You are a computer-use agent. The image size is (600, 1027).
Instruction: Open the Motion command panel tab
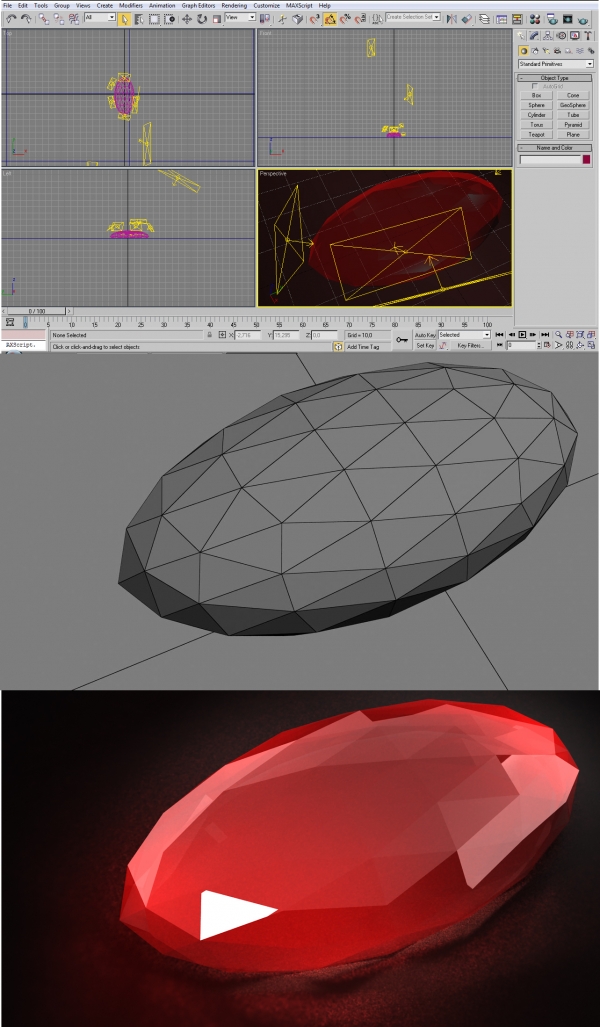click(561, 36)
